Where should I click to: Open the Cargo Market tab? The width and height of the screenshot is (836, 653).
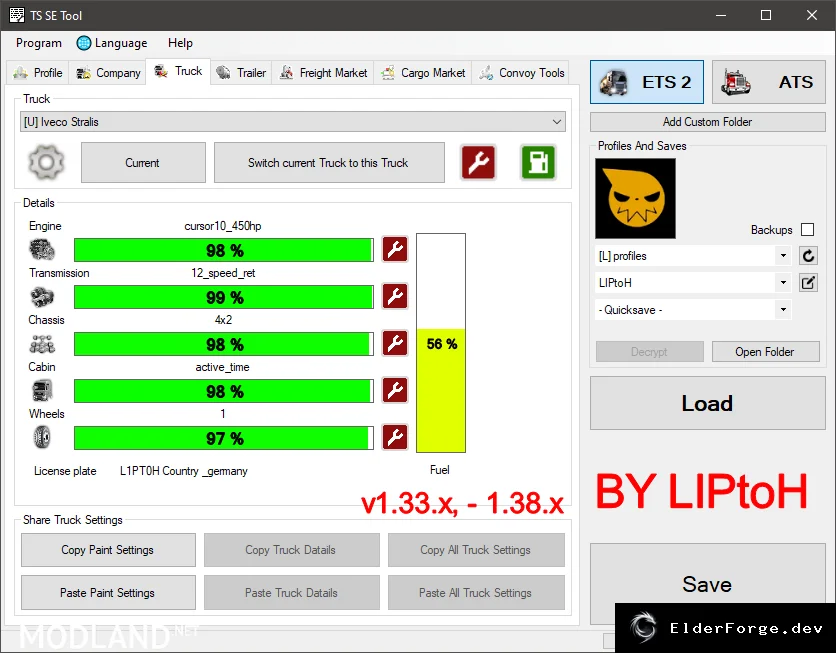423,72
